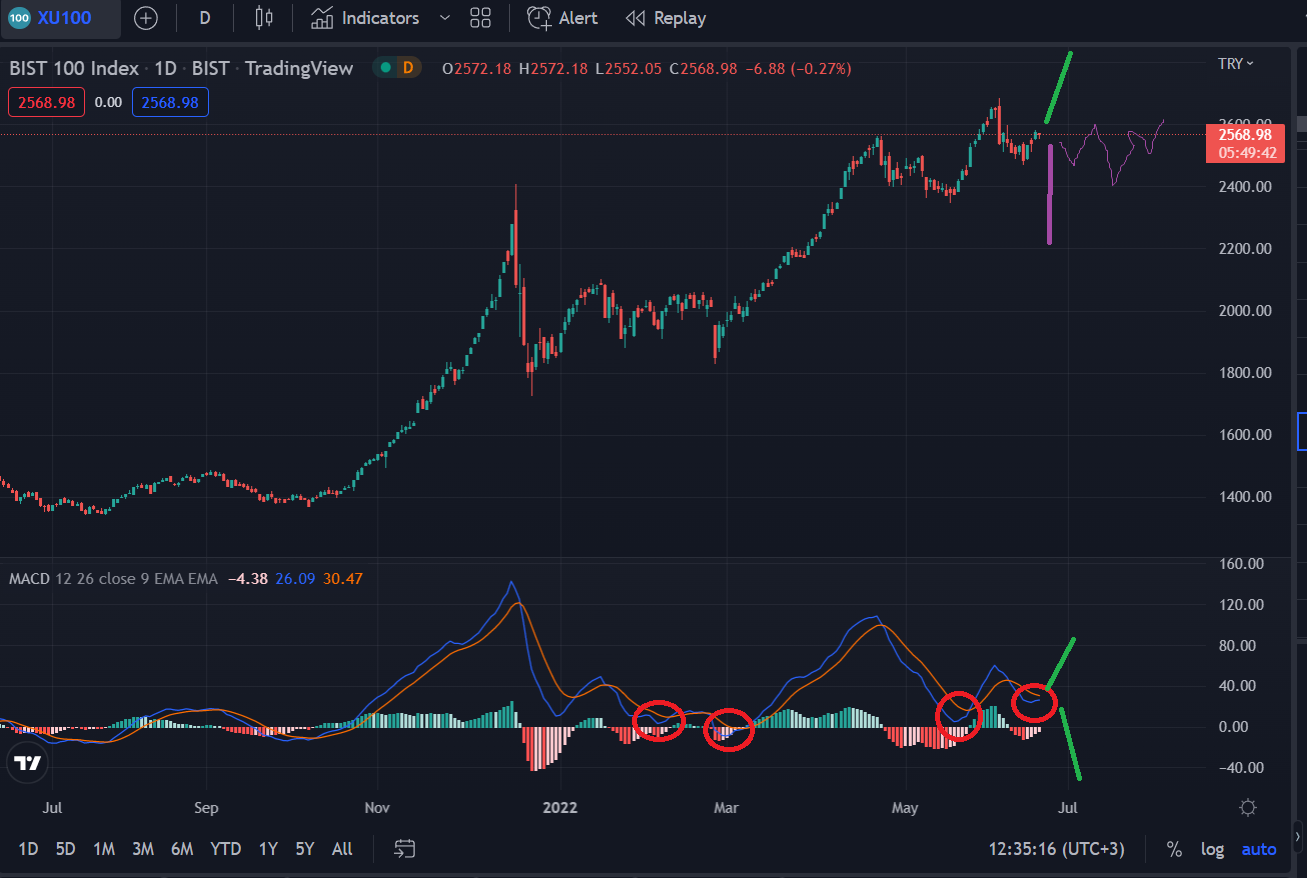Click the −40.00 MACD scale label
Image resolution: width=1307 pixels, height=878 pixels.
click(x=1240, y=768)
